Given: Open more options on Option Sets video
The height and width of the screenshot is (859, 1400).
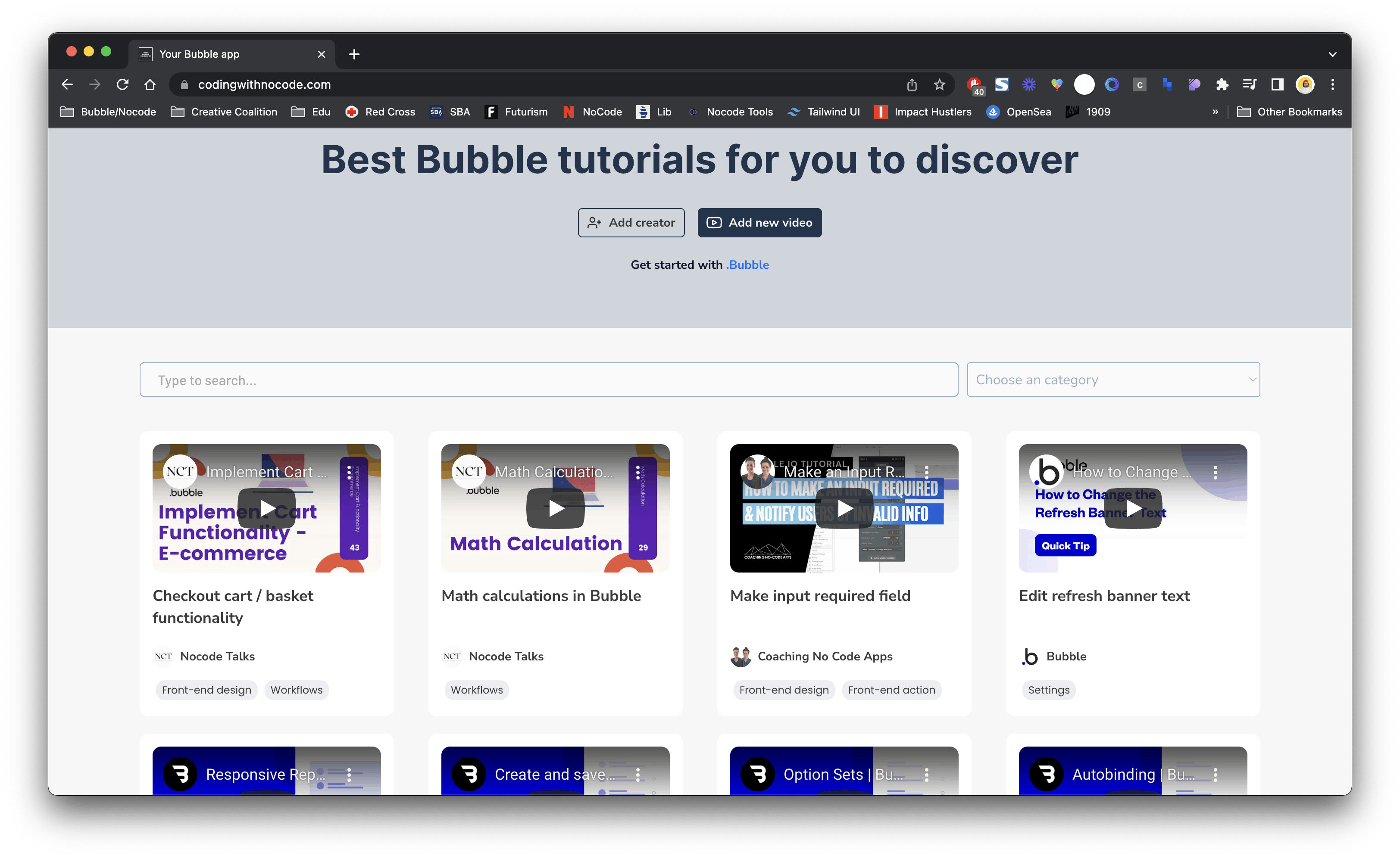Looking at the screenshot, I should pos(927,775).
